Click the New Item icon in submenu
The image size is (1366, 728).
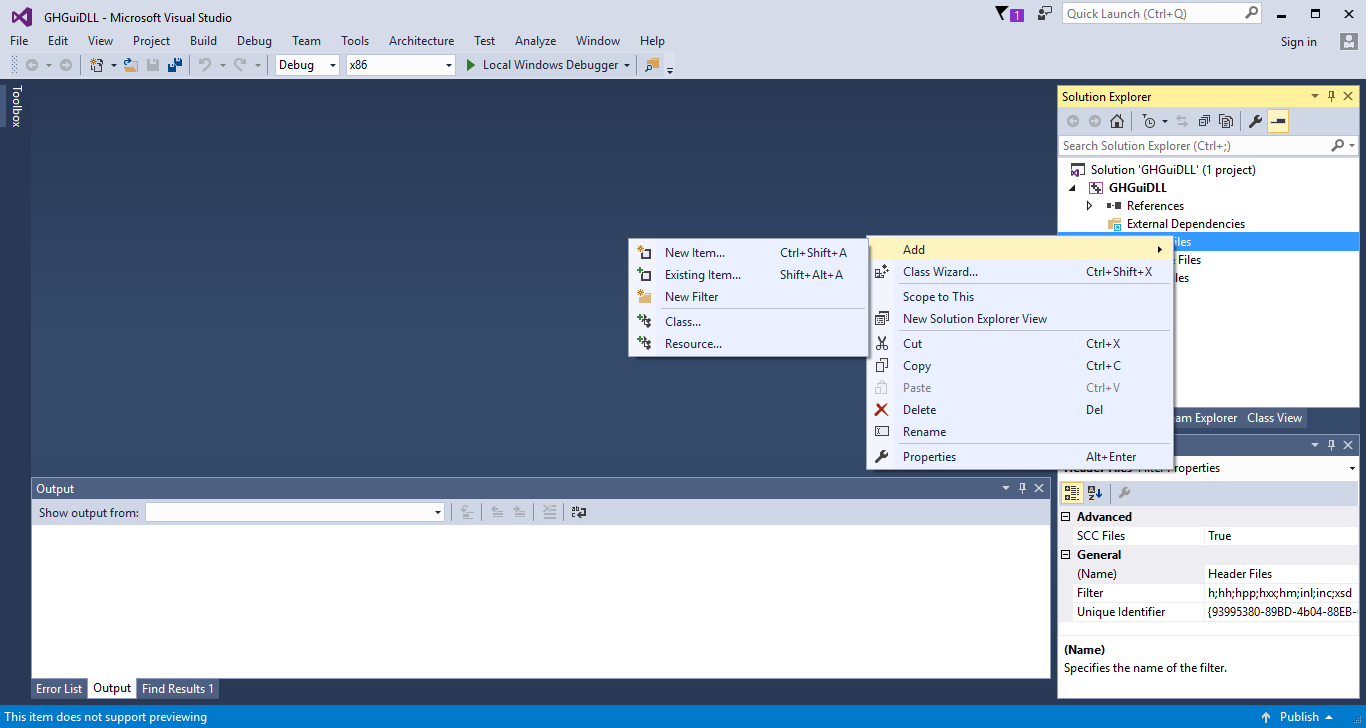click(x=645, y=253)
